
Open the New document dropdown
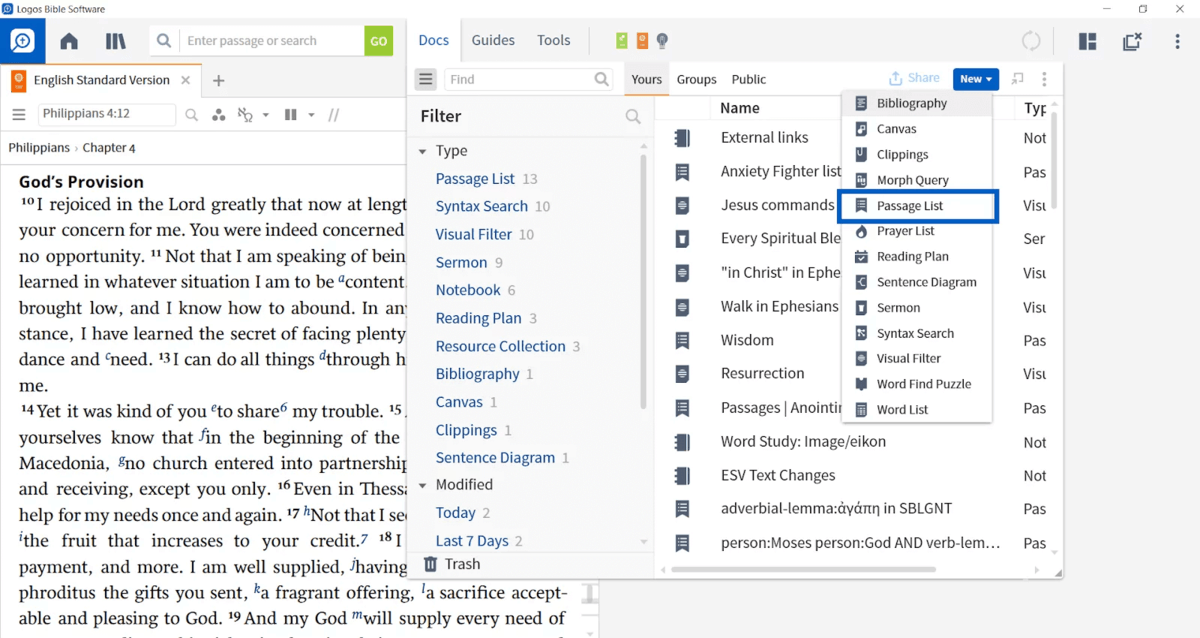pyautogui.click(x=975, y=79)
